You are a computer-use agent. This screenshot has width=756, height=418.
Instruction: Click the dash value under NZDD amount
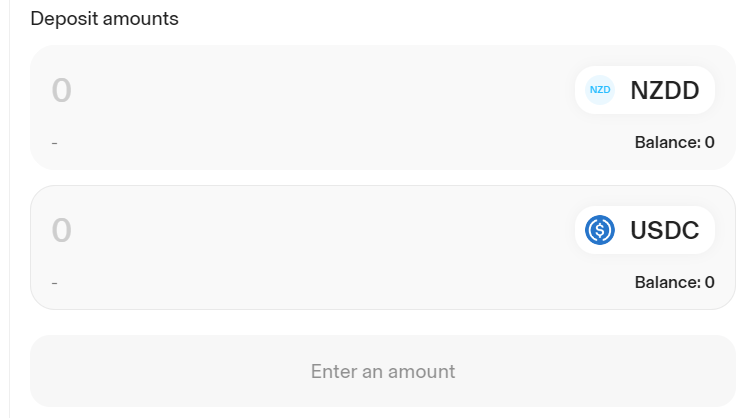[x=54, y=143]
